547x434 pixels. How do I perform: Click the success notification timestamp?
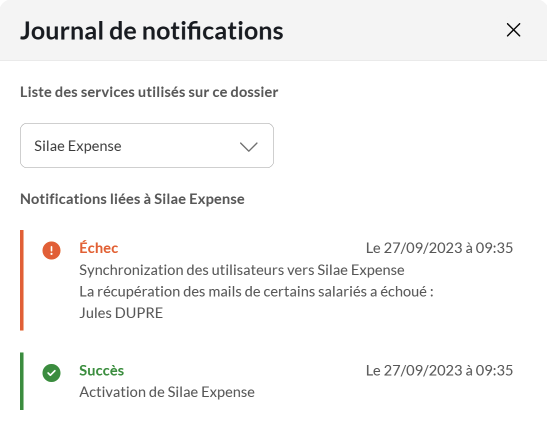[x=439, y=371]
